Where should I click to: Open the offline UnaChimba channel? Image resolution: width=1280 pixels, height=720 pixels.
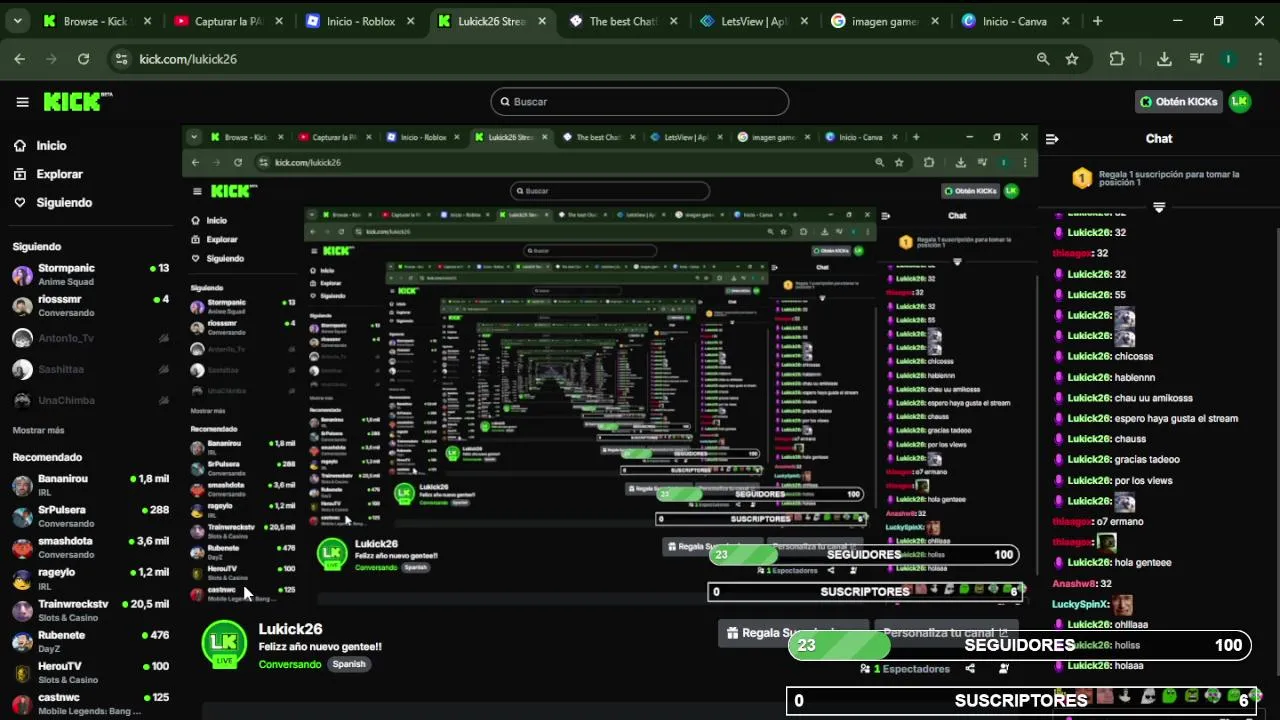(x=90, y=400)
